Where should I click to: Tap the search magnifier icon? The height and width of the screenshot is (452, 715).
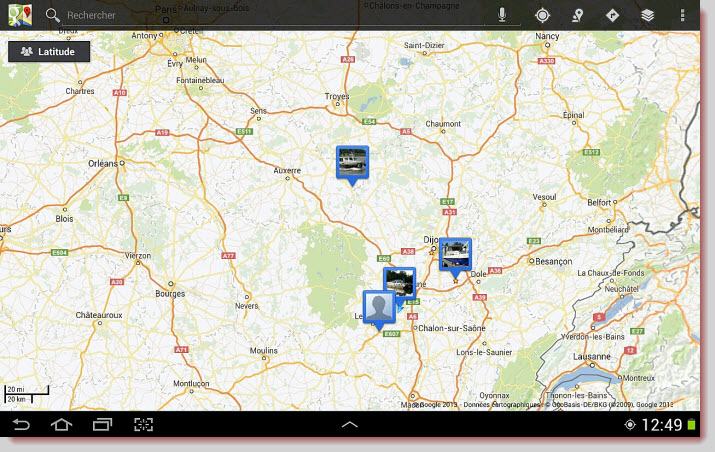tap(52, 16)
